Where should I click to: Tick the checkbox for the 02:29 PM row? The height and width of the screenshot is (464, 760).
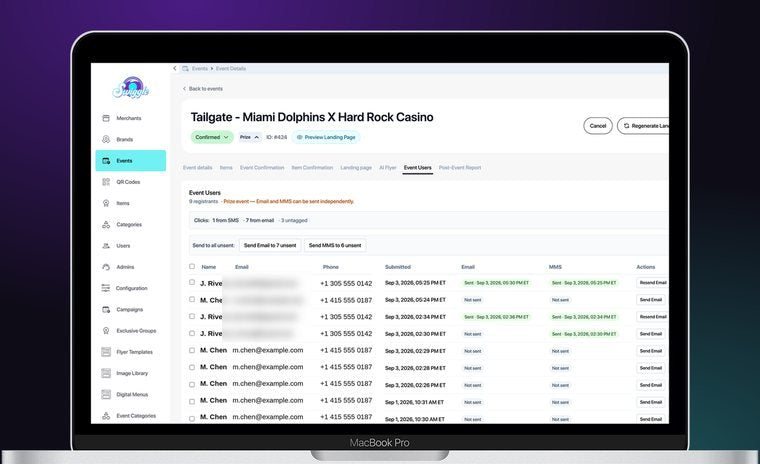[192, 351]
